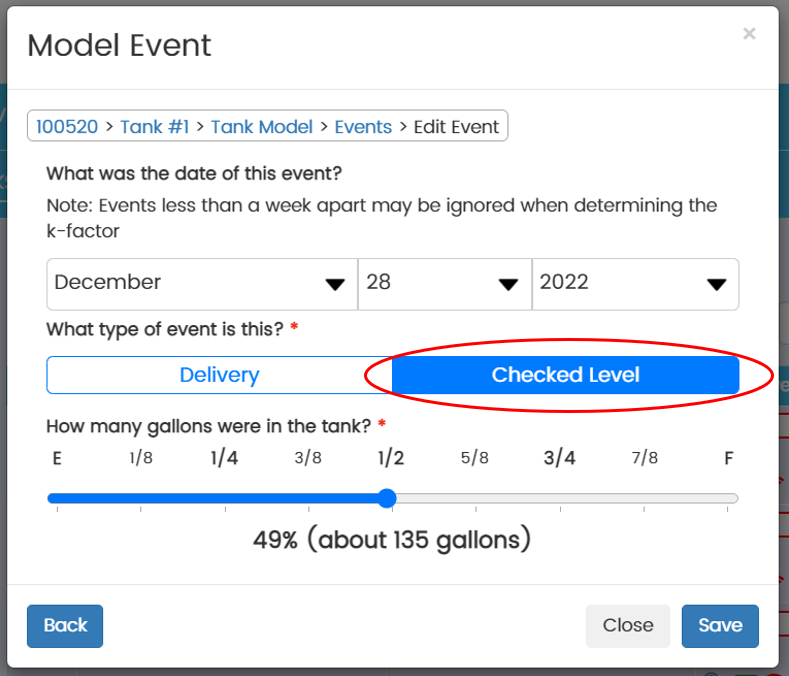This screenshot has height=676, width=789.
Task: Click the tank level slider handle
Action: click(388, 499)
